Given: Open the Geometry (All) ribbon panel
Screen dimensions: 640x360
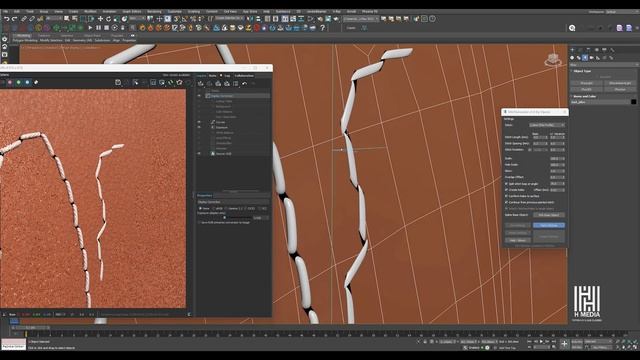Looking at the screenshot, I should point(82,40).
